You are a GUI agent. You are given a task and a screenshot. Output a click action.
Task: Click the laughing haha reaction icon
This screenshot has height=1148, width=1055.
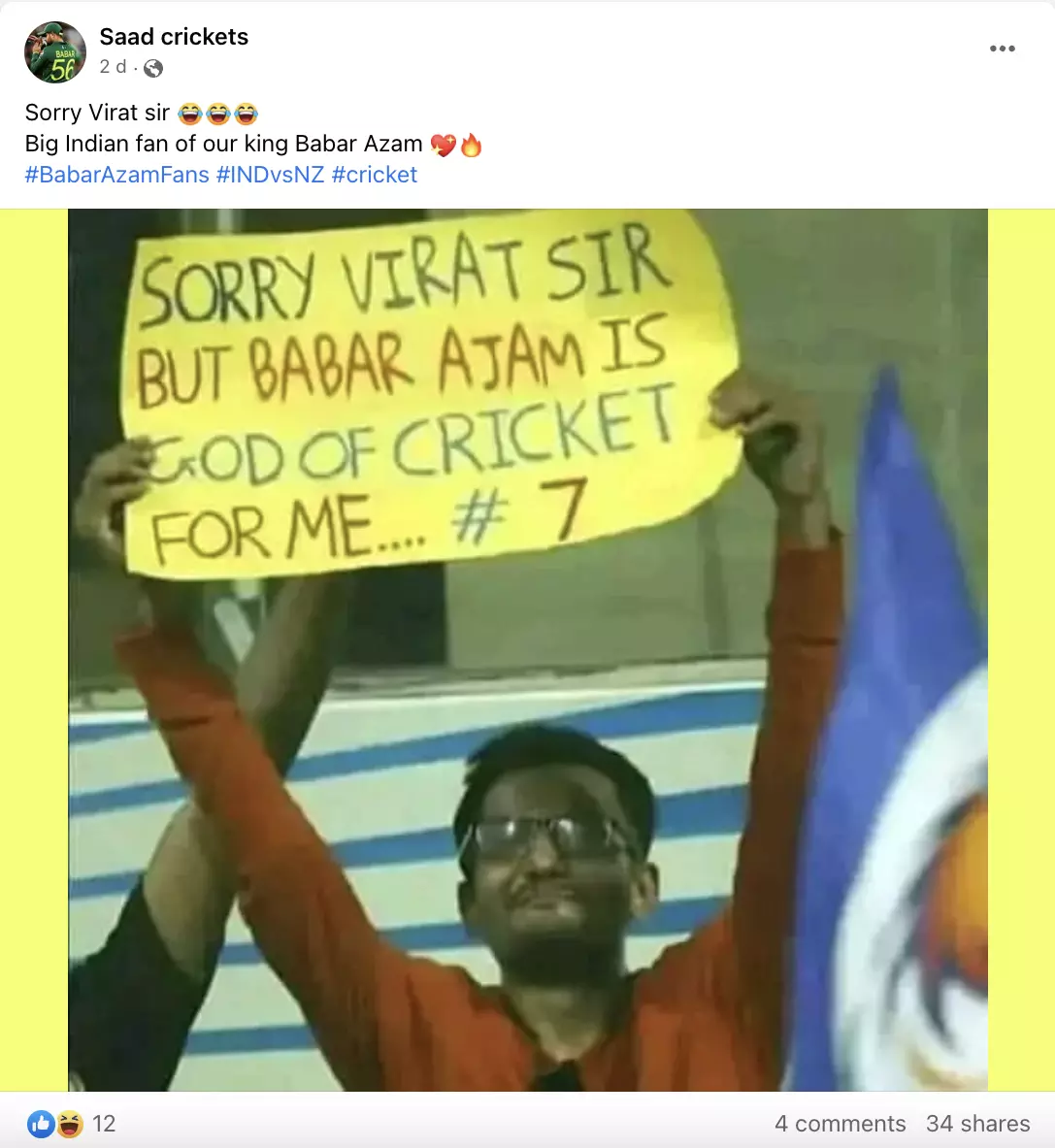click(70, 1123)
